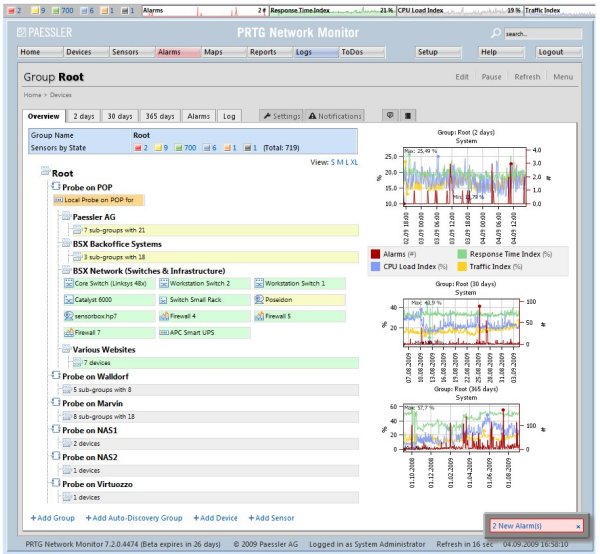The width and height of the screenshot is (600, 554).
Task: Click the search input field
Action: coord(543,34)
